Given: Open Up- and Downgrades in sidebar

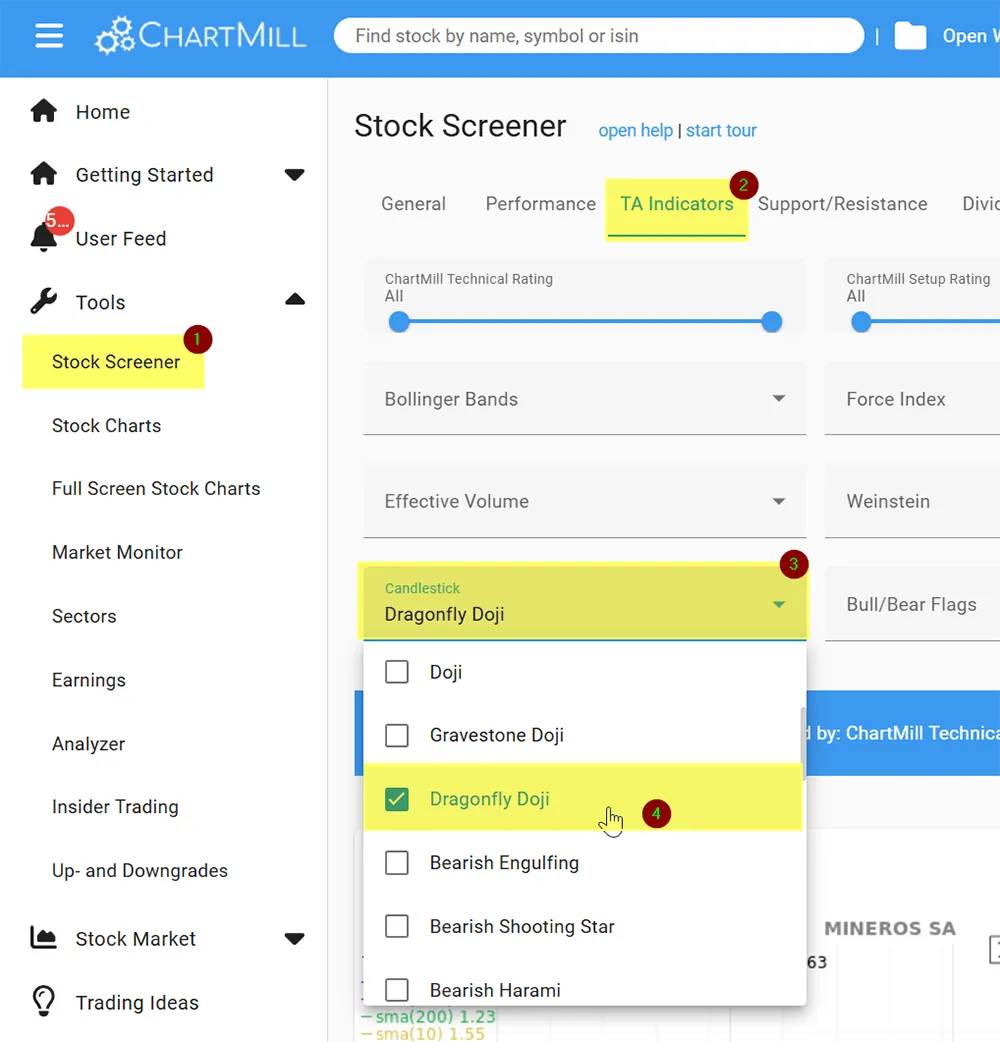Looking at the screenshot, I should (x=140, y=871).
